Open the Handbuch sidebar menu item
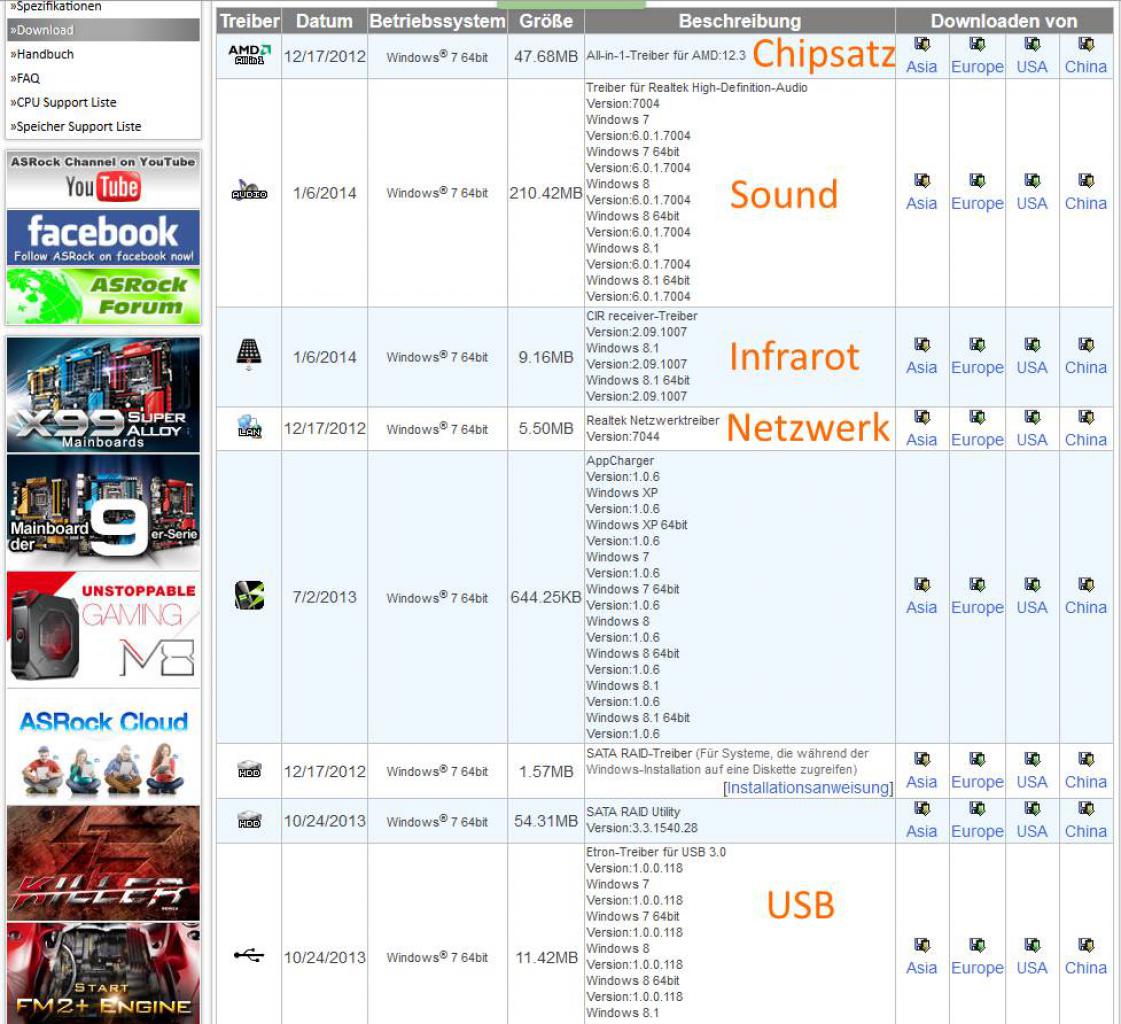This screenshot has height=1024, width=1121. click(41, 54)
